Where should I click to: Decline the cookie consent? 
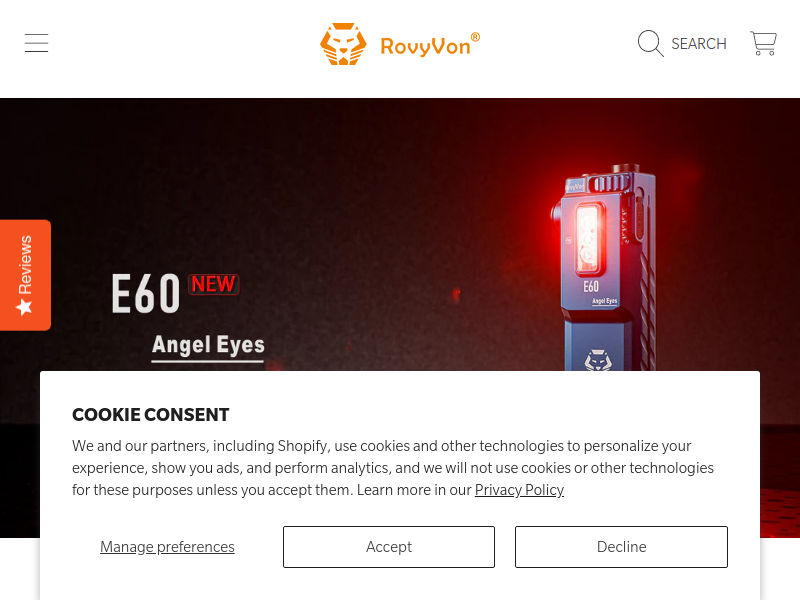(x=621, y=547)
